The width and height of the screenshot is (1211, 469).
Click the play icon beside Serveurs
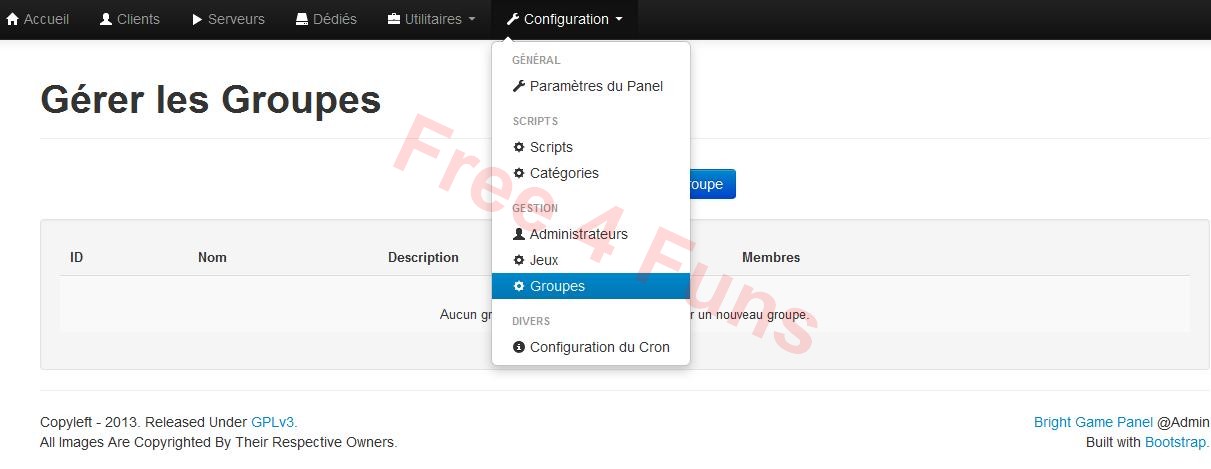(x=197, y=19)
